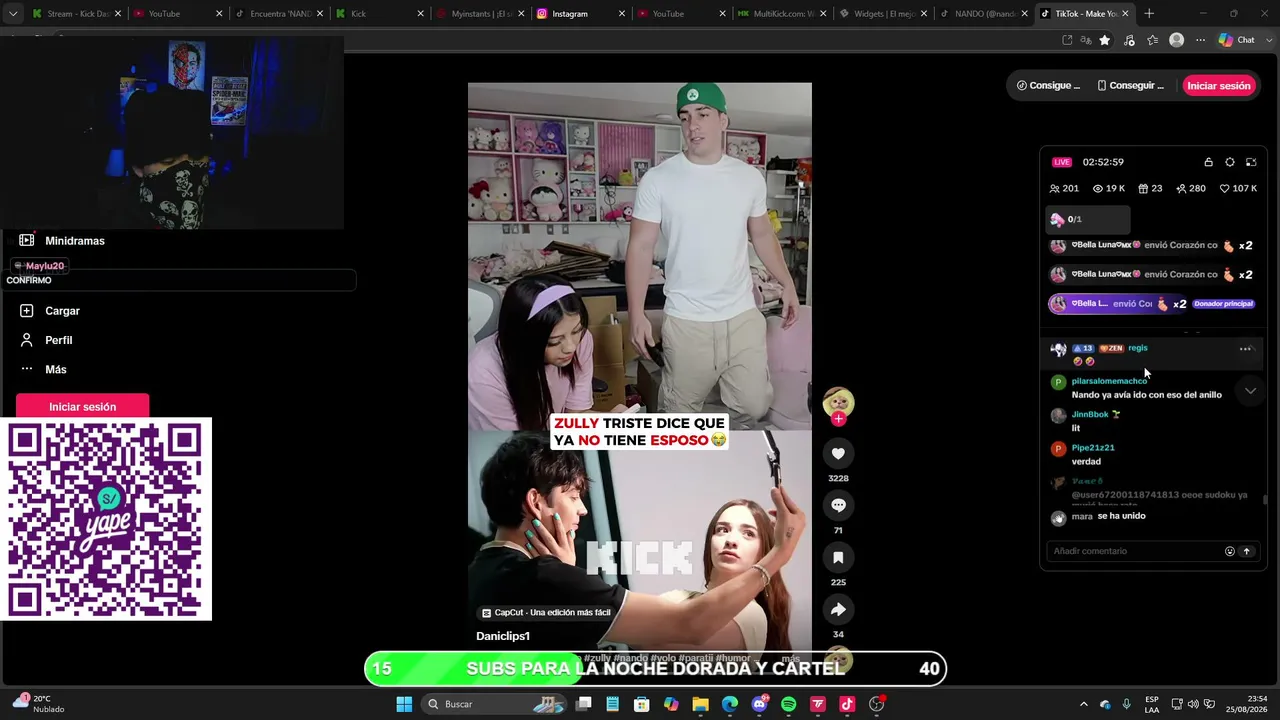Viewport: 1280px width, 720px height.
Task: Like the TikTok video with heart icon
Action: [x=838, y=453]
